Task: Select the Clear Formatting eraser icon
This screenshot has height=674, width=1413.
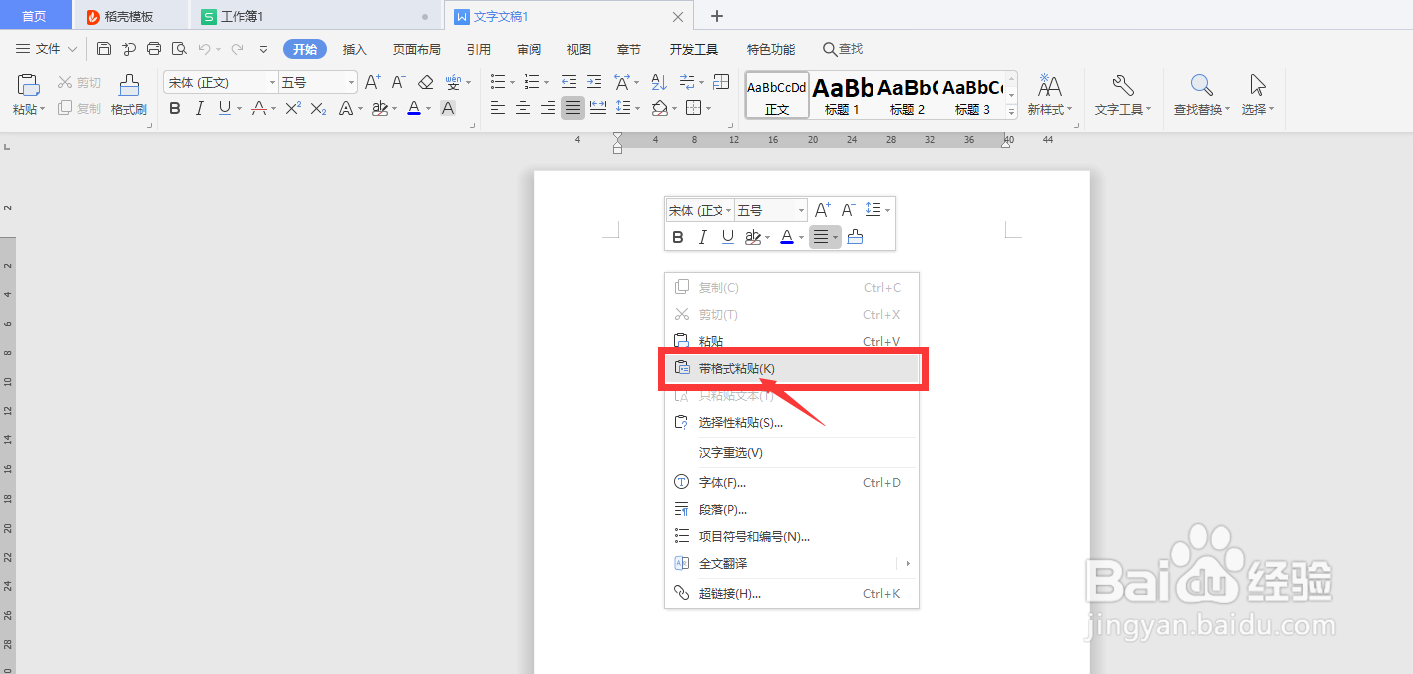Action: click(426, 82)
